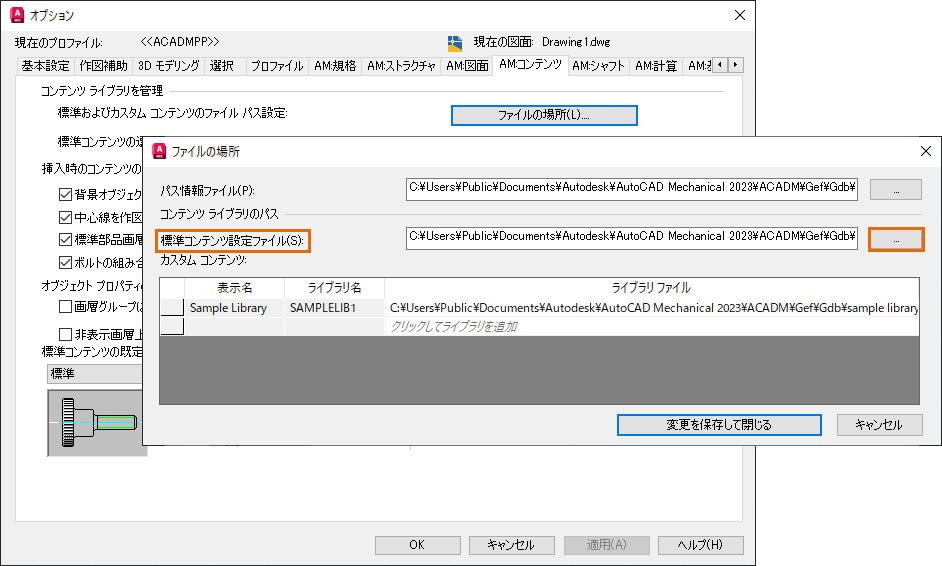942x566 pixels.
Task: Click the ライブラリ ファイル column header
Action: click(652, 288)
